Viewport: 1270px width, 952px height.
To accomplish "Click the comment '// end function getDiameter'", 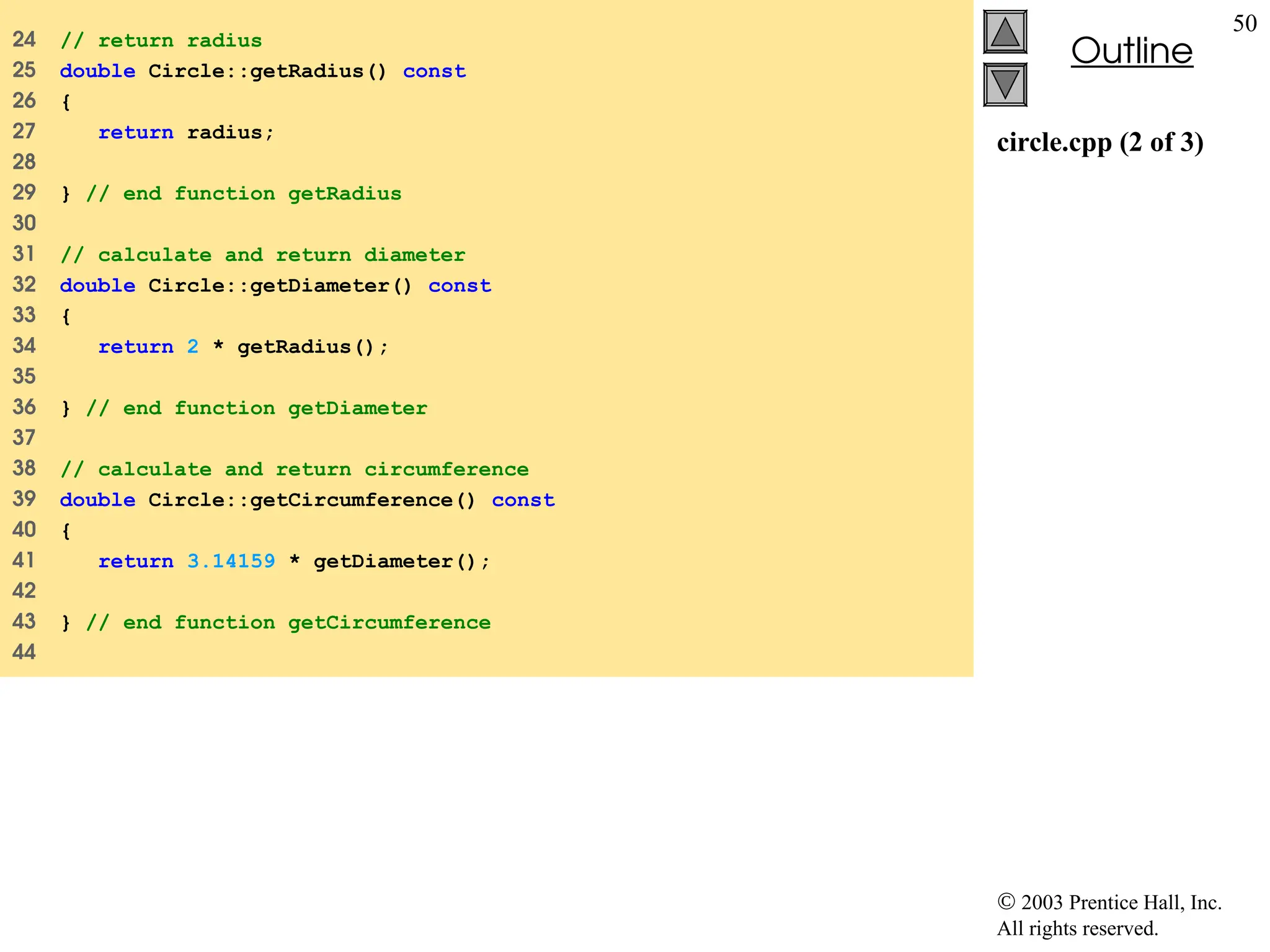I will point(257,408).
